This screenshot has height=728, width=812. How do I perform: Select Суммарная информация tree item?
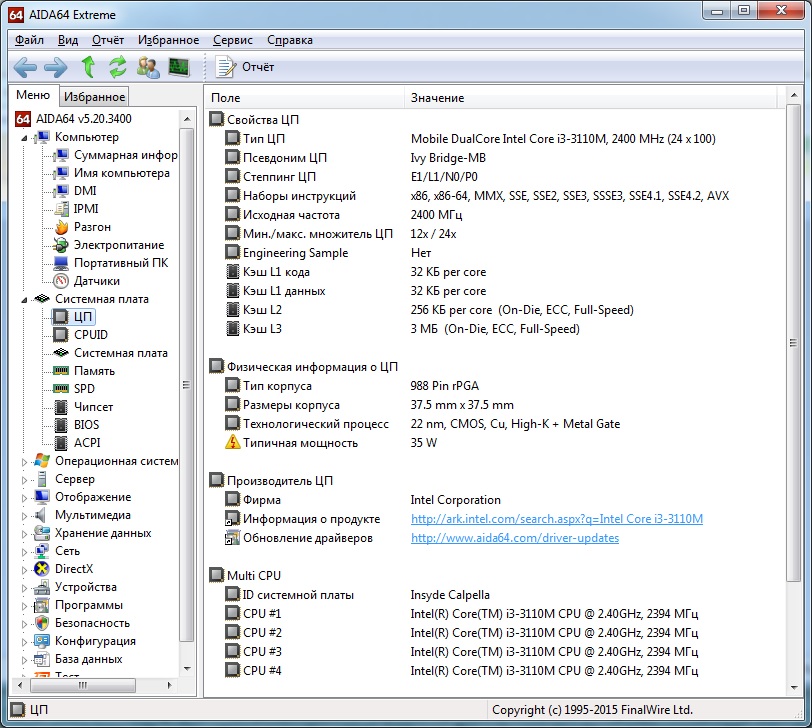click(x=115, y=155)
